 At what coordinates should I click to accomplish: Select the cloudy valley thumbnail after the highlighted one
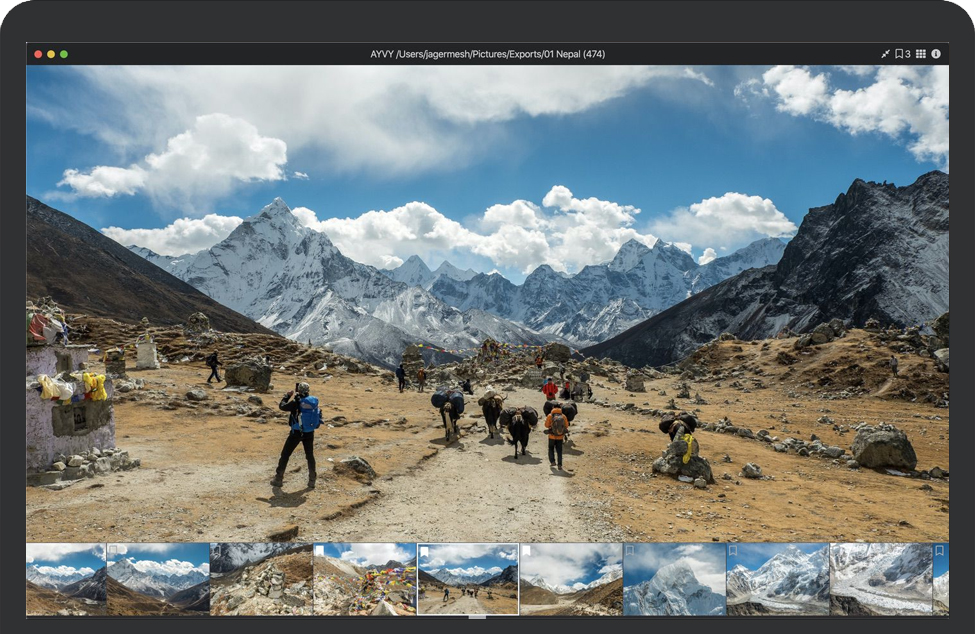[571, 579]
